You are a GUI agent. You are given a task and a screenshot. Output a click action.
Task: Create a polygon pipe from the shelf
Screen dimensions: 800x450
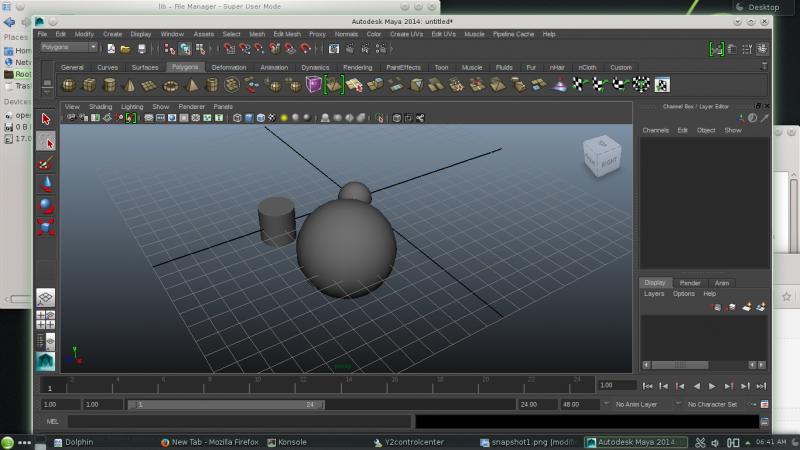[x=212, y=85]
